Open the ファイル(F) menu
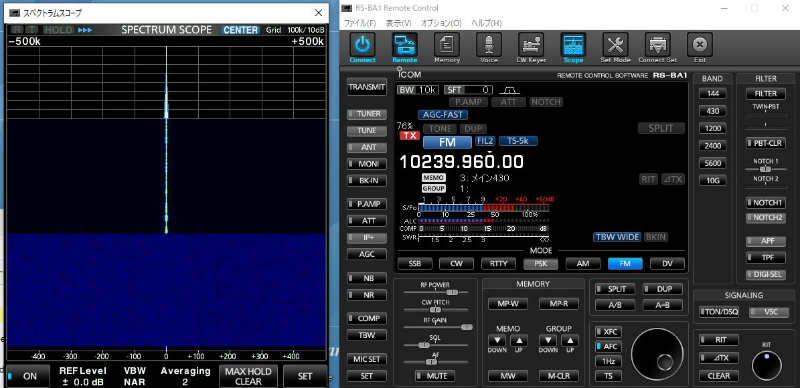This screenshot has height=388, width=800. pyautogui.click(x=360, y=23)
